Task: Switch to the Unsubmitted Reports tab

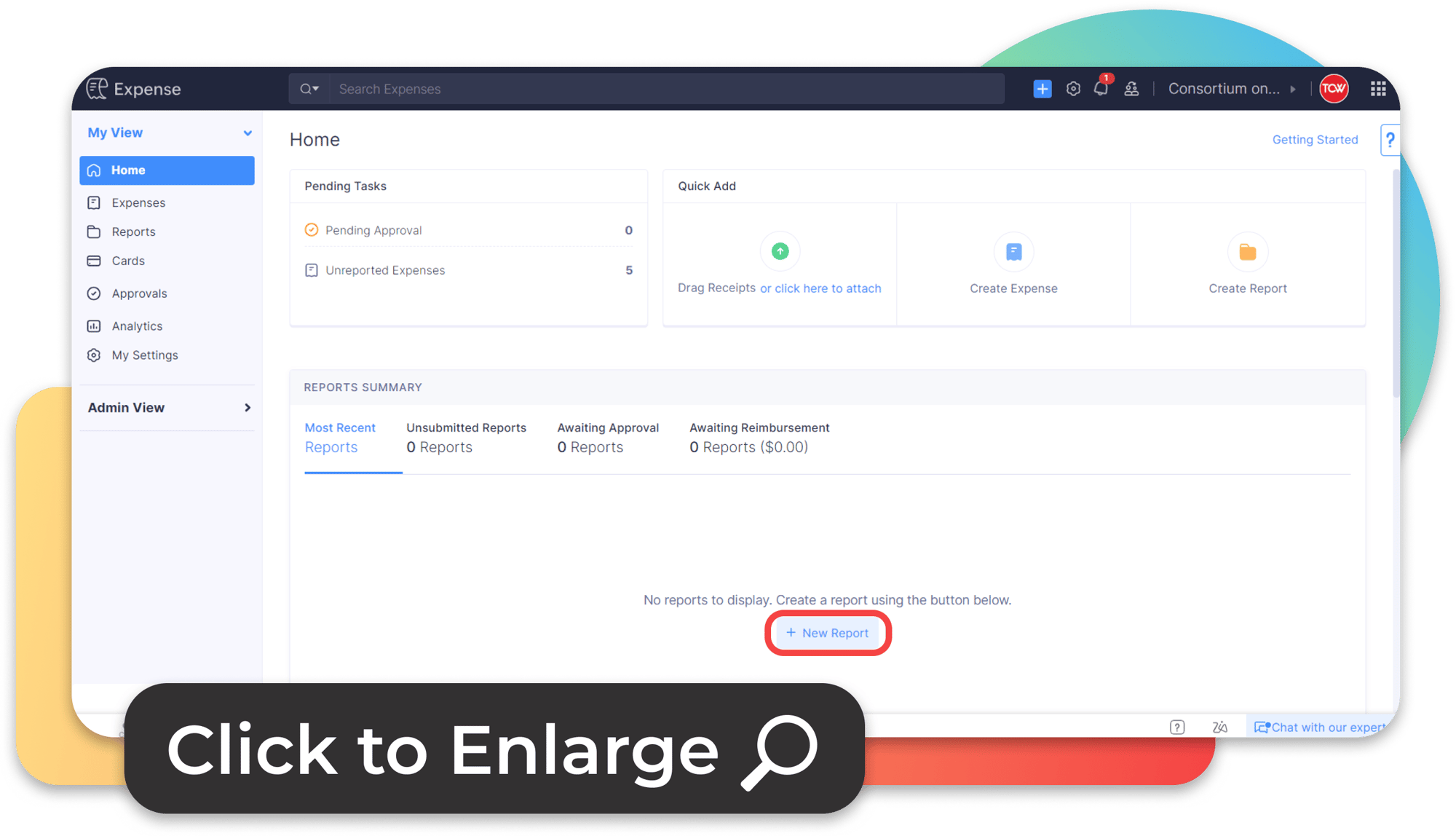Action: (466, 437)
